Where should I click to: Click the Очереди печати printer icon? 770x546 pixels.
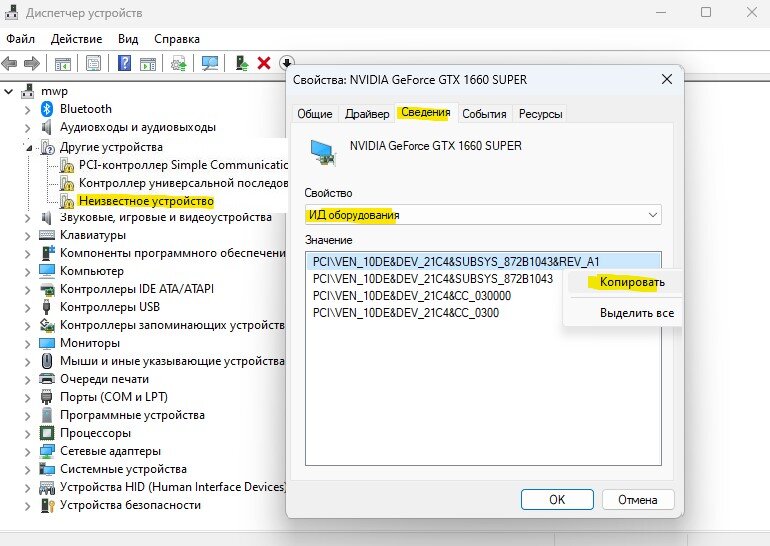[47, 379]
